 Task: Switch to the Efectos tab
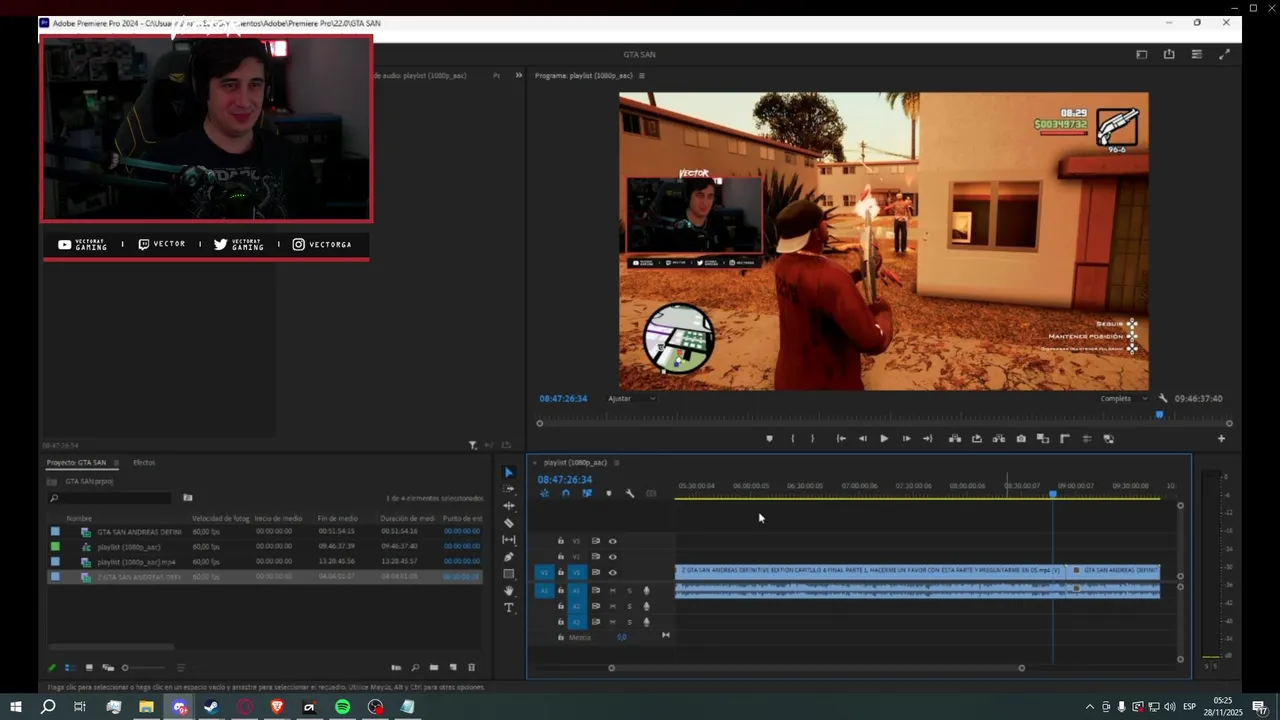point(144,463)
